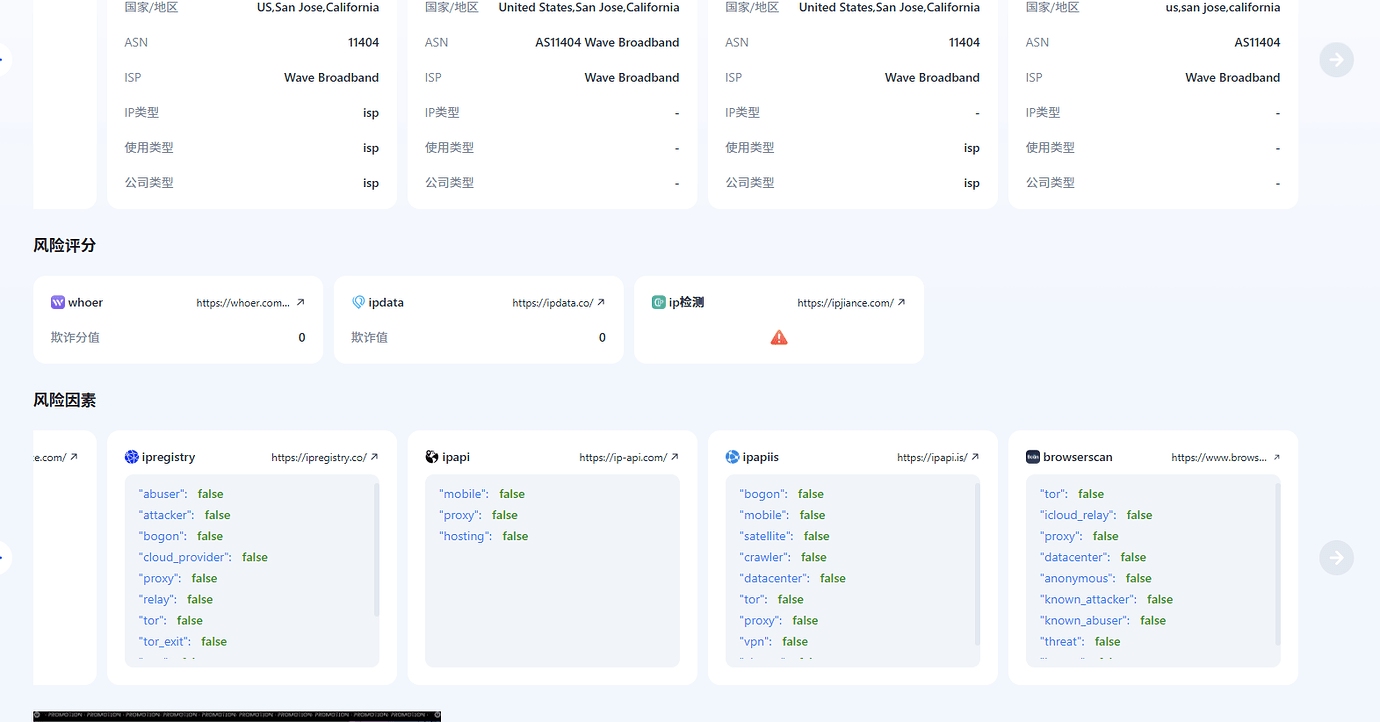Open the https://ipregistry.co/ link
The width and height of the screenshot is (1380, 722).
[325, 458]
